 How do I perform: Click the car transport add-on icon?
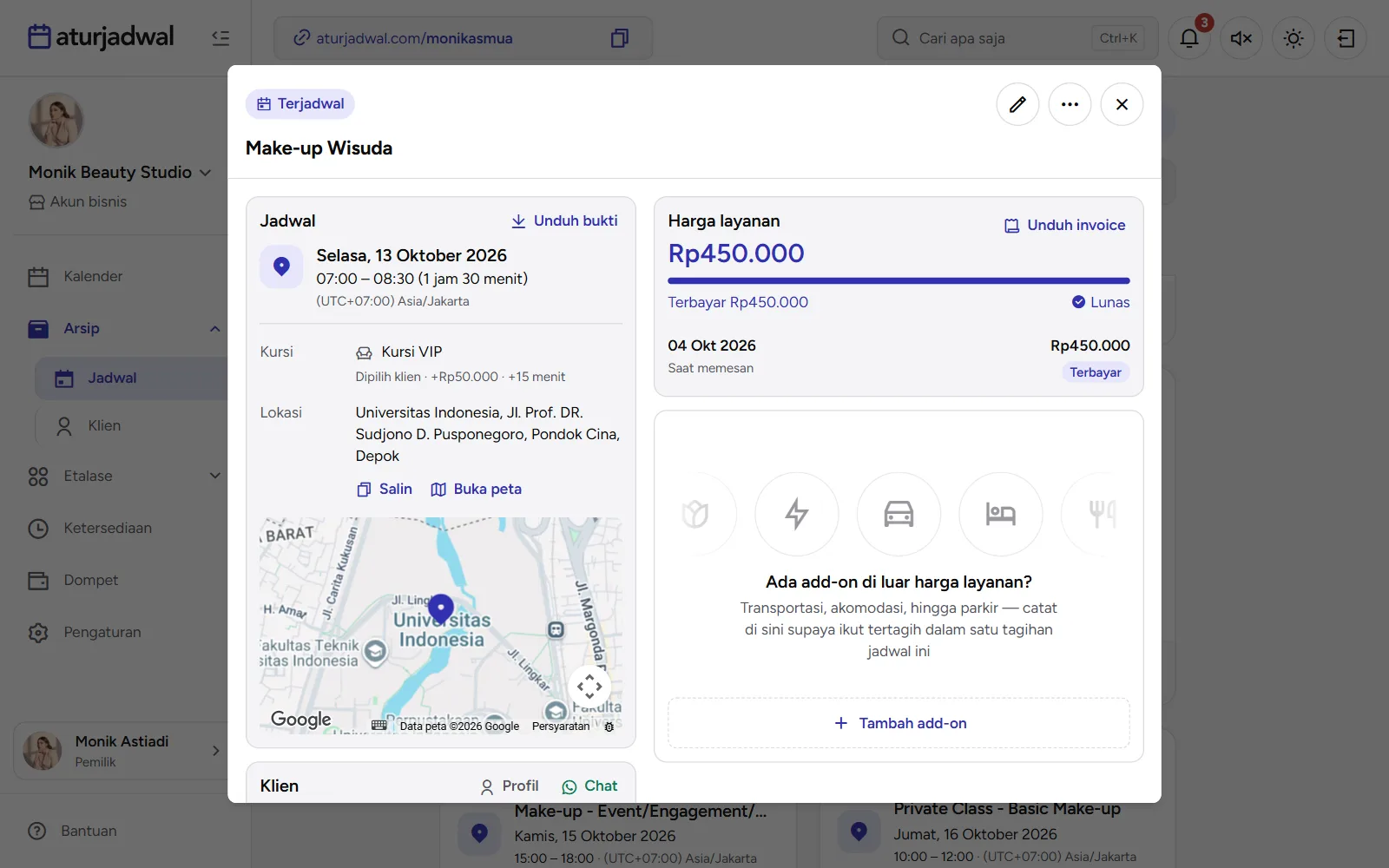899,514
